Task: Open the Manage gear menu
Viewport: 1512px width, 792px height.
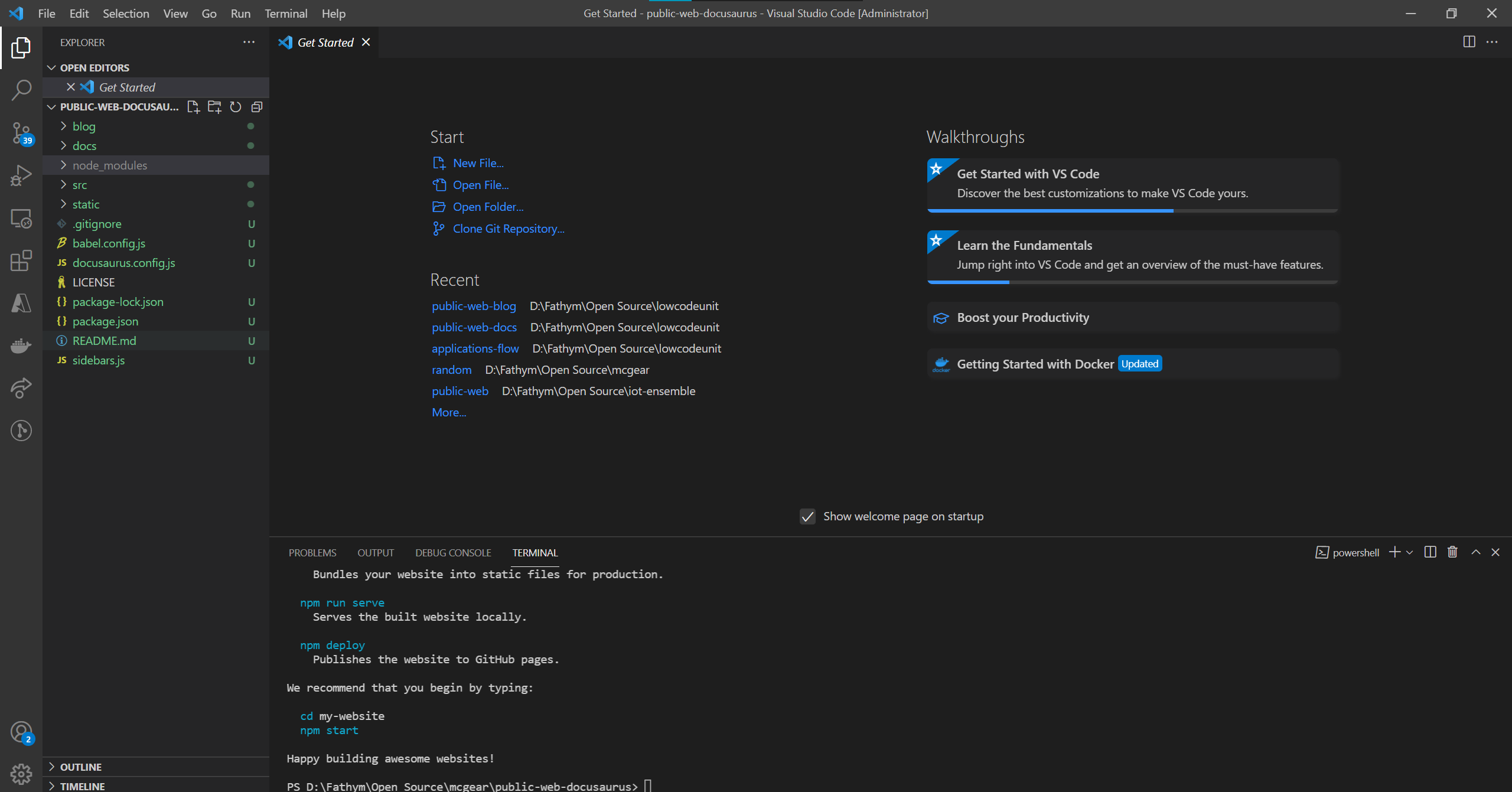Action: [x=21, y=774]
